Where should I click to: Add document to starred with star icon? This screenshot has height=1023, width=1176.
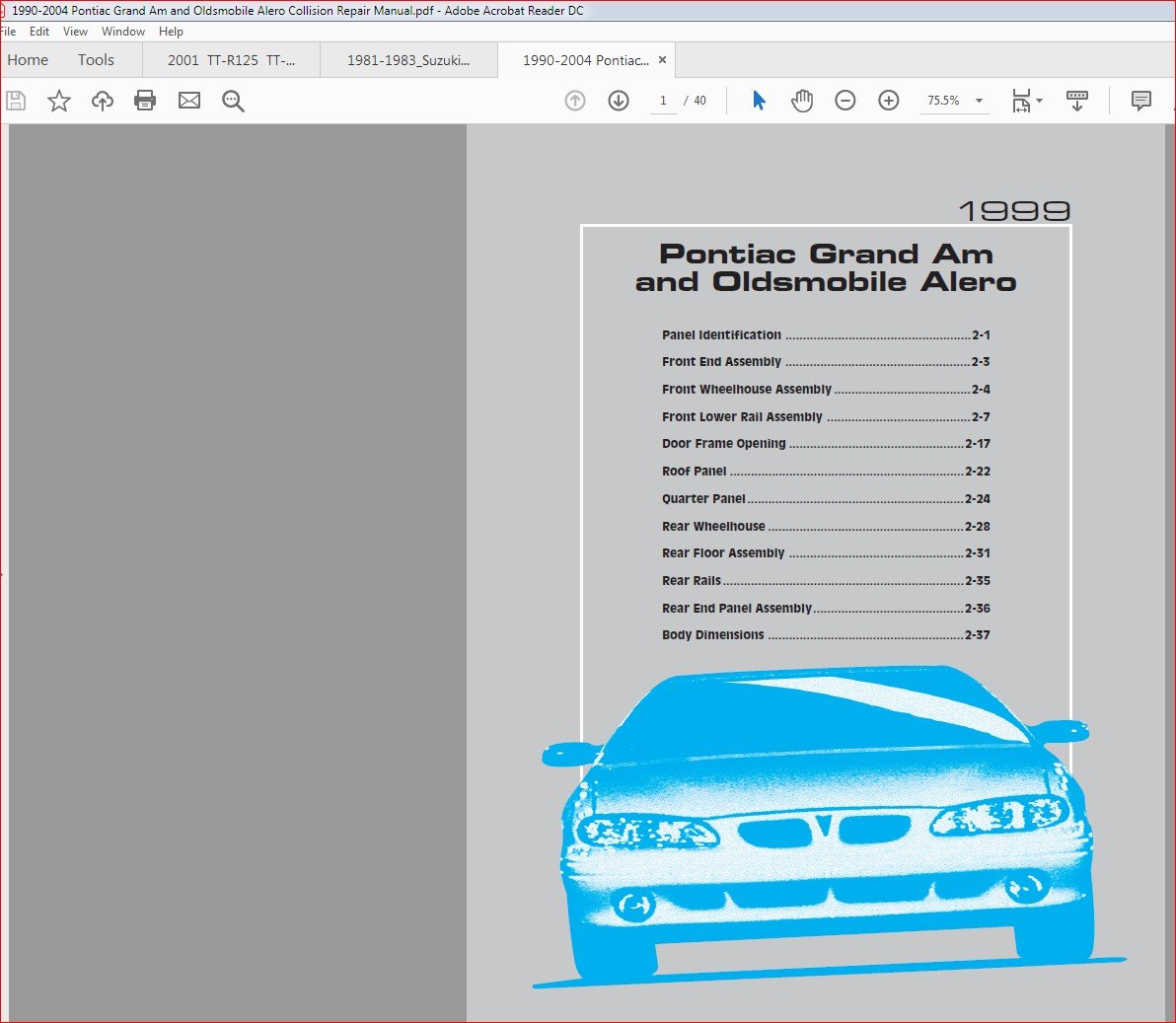coord(59,101)
